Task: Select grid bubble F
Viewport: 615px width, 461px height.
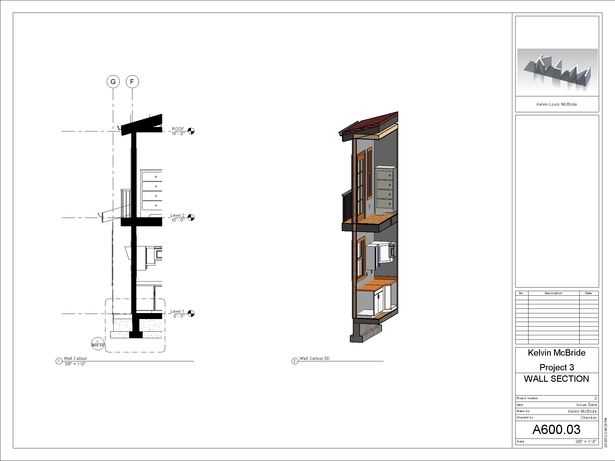Action: pos(132,82)
